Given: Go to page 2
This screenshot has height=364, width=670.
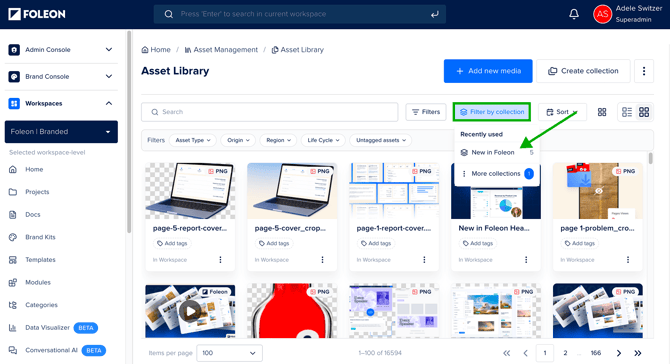Looking at the screenshot, I should pos(565,353).
